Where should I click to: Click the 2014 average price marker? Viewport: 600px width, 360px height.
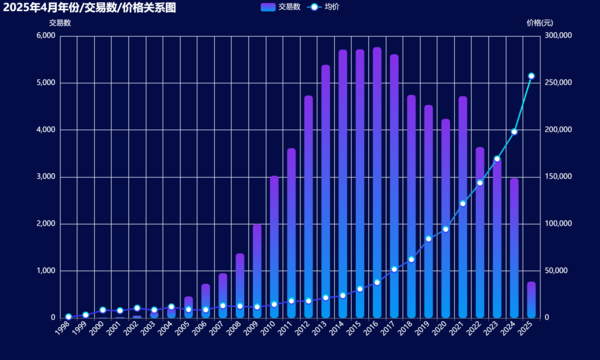click(342, 295)
